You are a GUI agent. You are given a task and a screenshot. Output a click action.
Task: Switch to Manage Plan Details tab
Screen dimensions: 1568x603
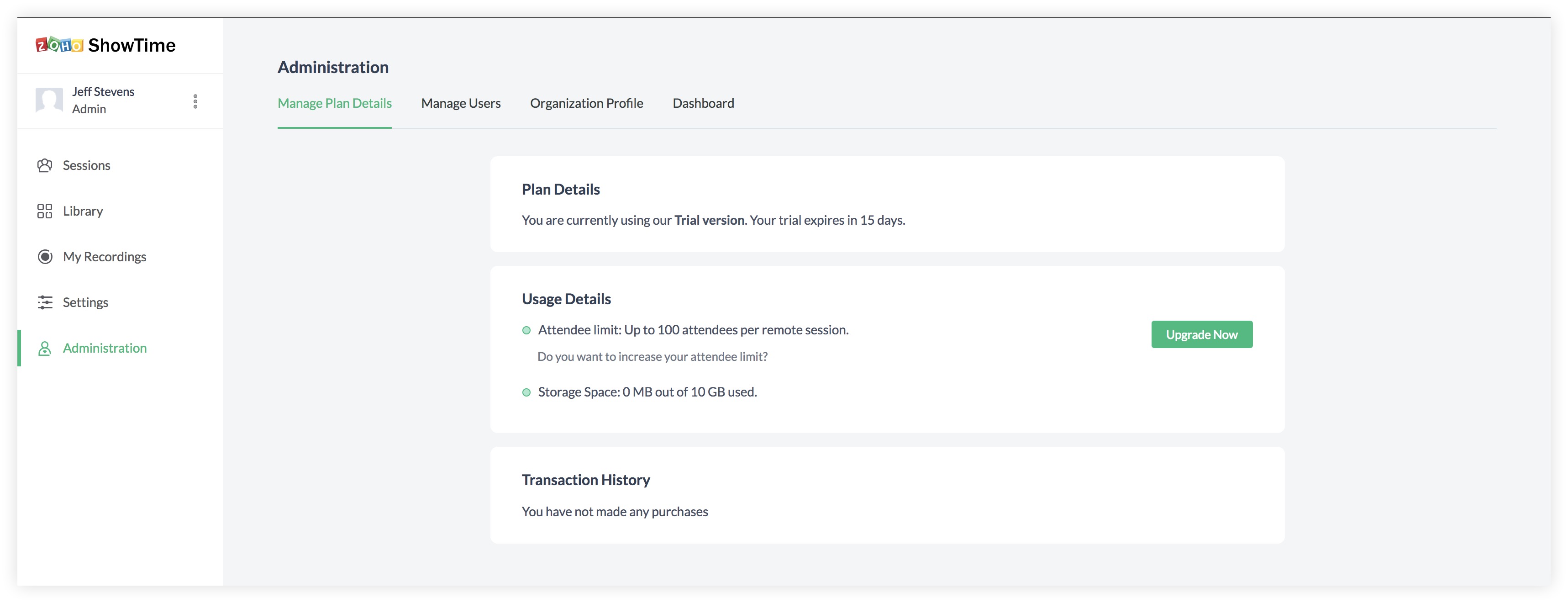[334, 104]
